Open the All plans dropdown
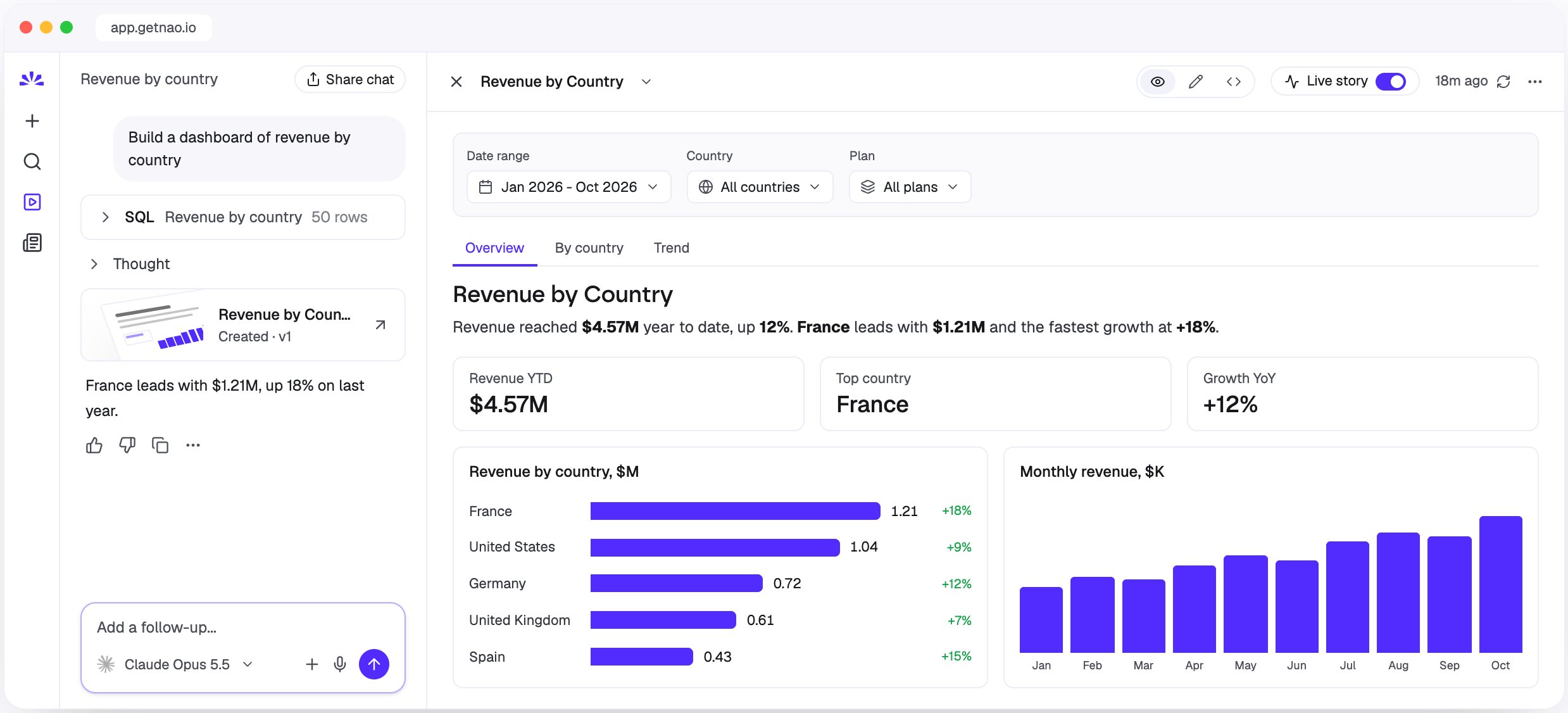The height and width of the screenshot is (713, 1568). (x=910, y=187)
